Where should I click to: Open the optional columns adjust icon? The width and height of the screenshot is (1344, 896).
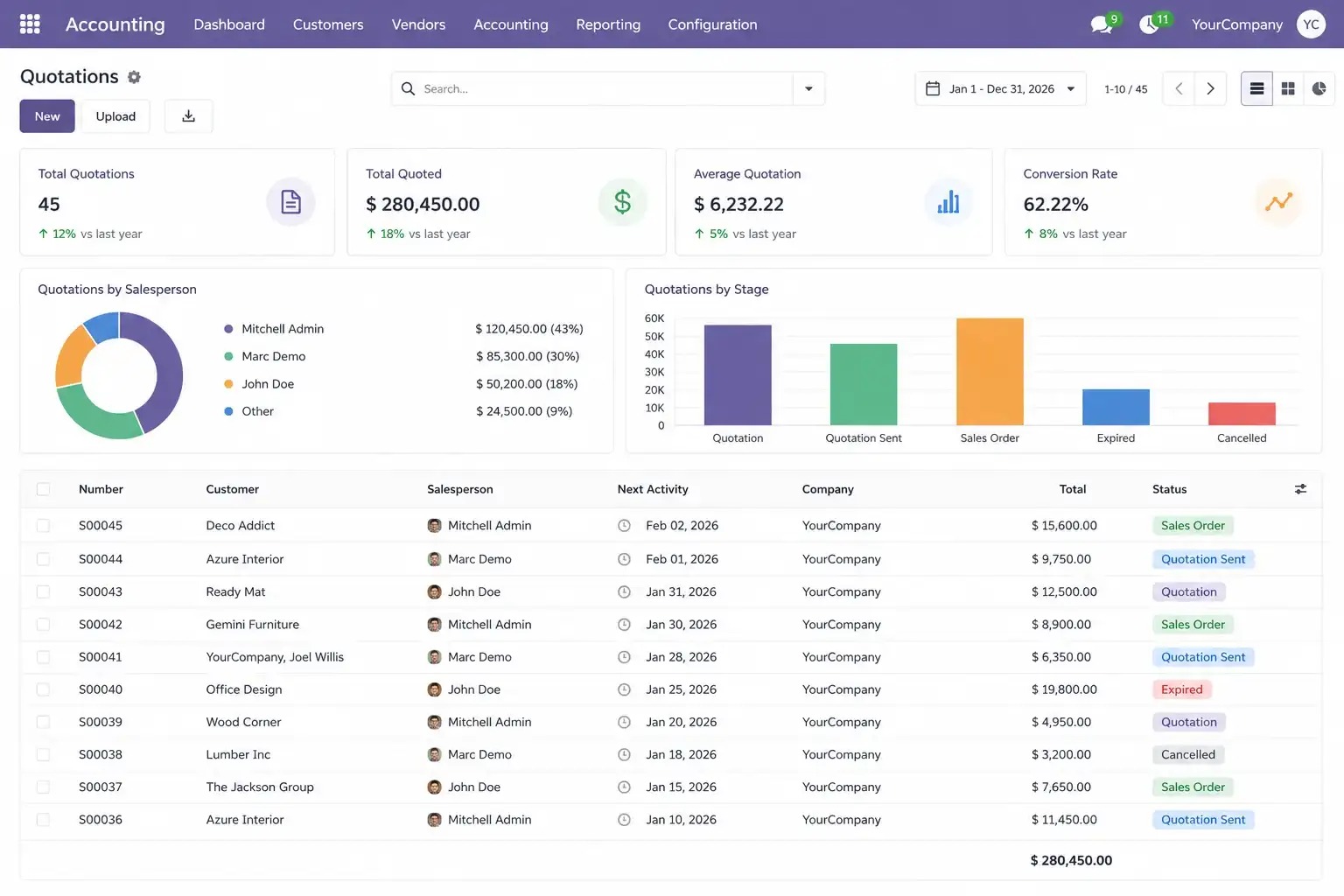coord(1300,489)
